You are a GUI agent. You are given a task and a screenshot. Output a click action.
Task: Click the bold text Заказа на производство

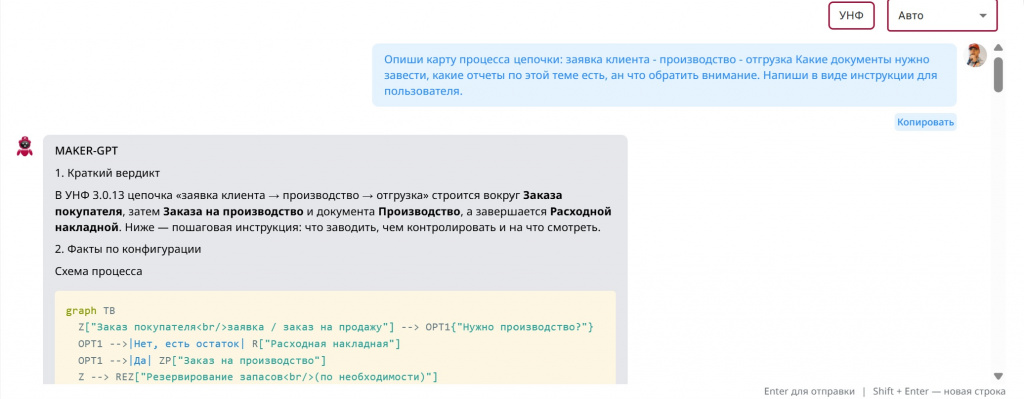233,212
